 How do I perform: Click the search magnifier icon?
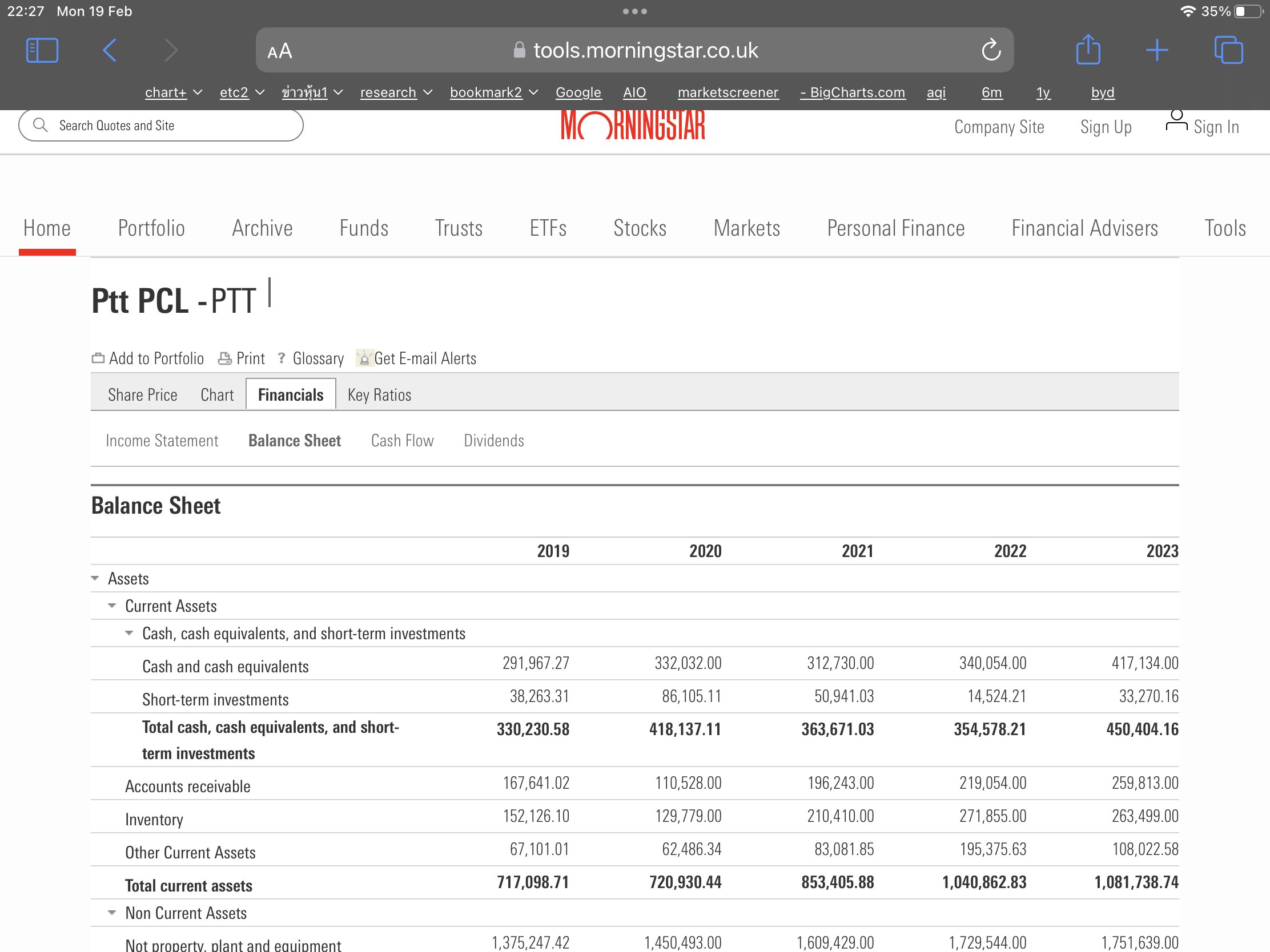click(x=40, y=125)
